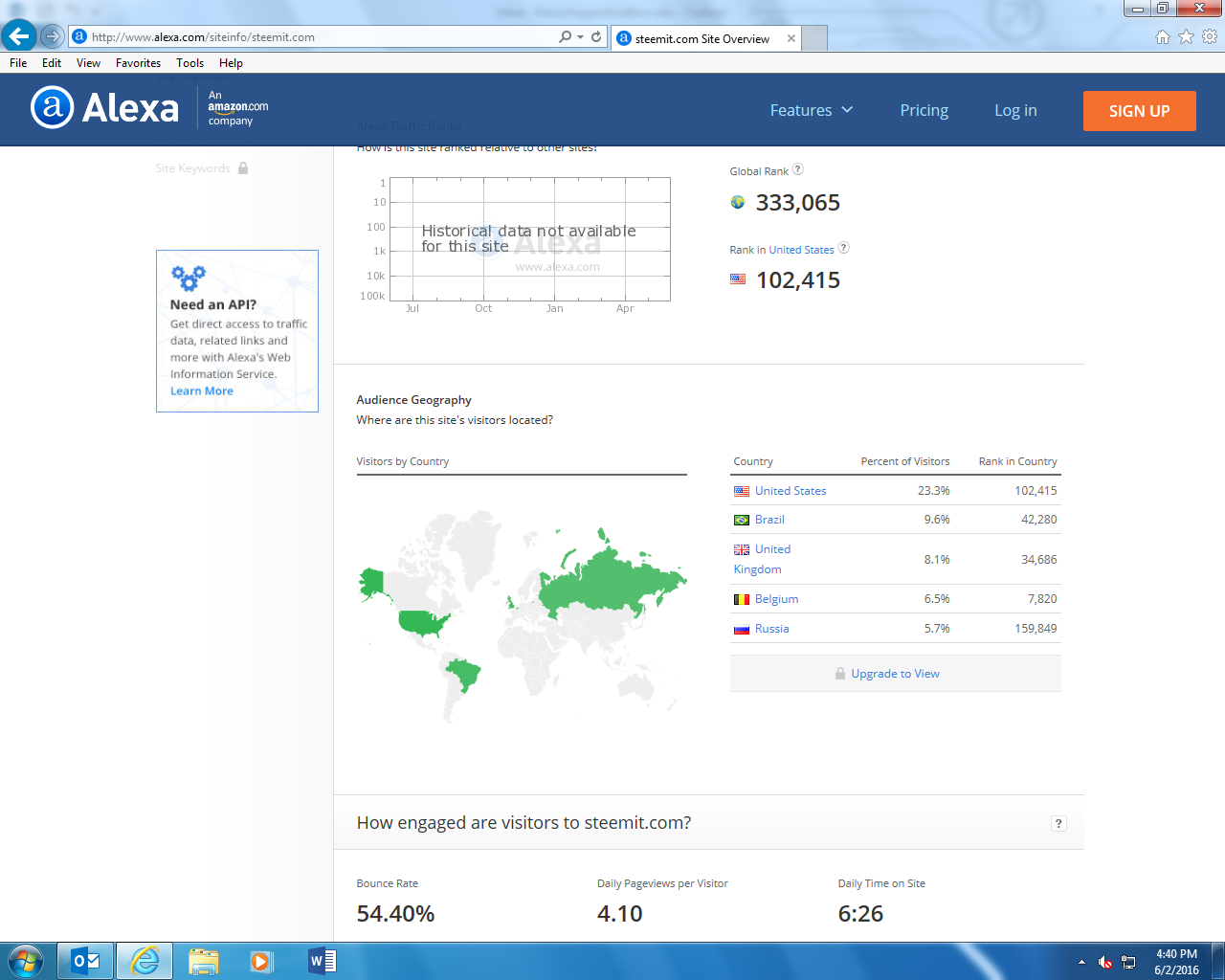
Task: Click the volume icon in system tray
Action: (x=1105, y=962)
